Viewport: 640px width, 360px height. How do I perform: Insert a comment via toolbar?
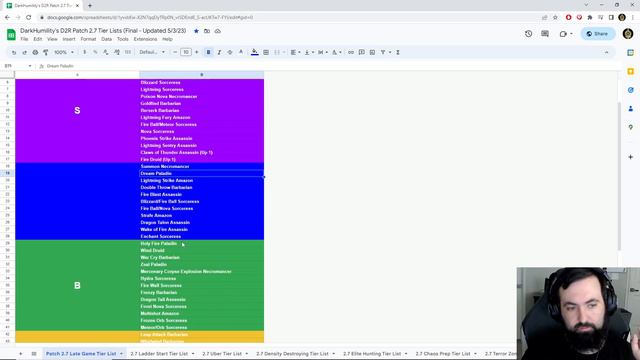point(362,52)
